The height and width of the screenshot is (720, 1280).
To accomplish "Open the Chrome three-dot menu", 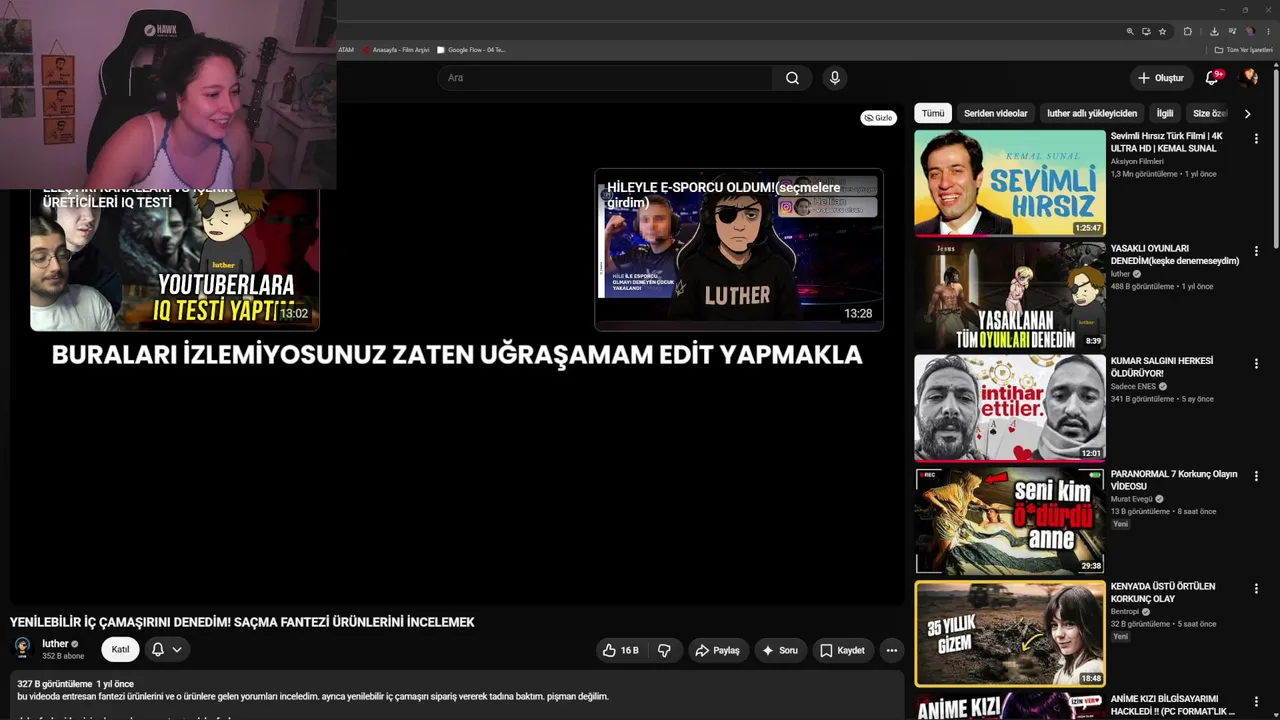I will (1266, 31).
